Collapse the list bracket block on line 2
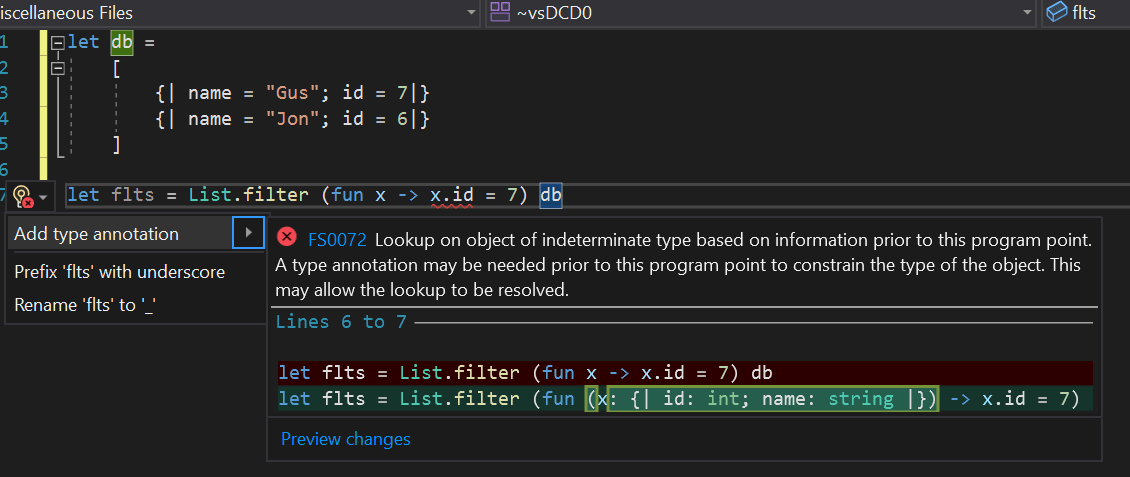1130x477 pixels. click(x=58, y=68)
